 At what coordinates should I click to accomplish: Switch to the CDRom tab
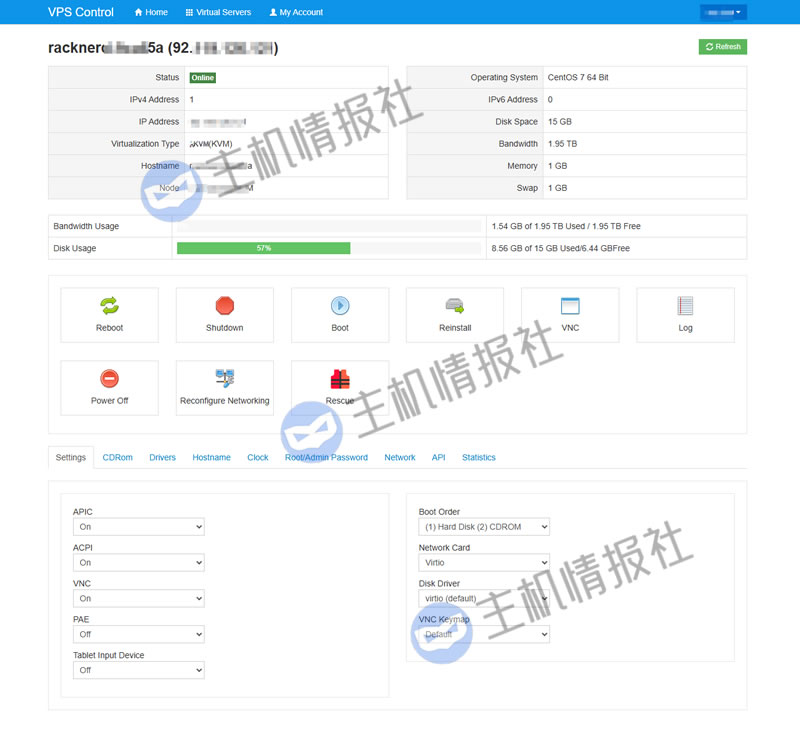click(x=117, y=457)
